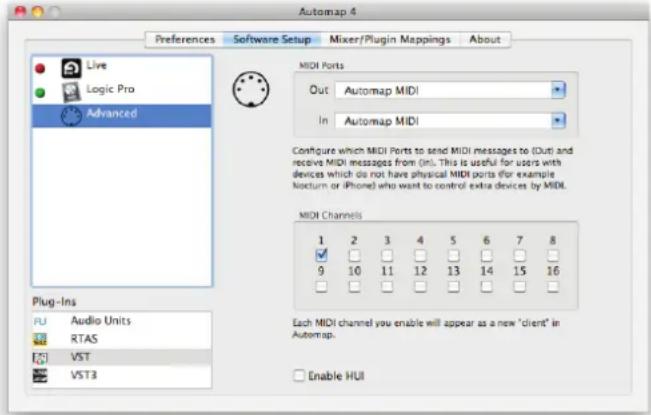Image resolution: width=651 pixels, height=415 pixels.
Task: Enable MIDI channel 13 checkbox
Action: point(453,286)
